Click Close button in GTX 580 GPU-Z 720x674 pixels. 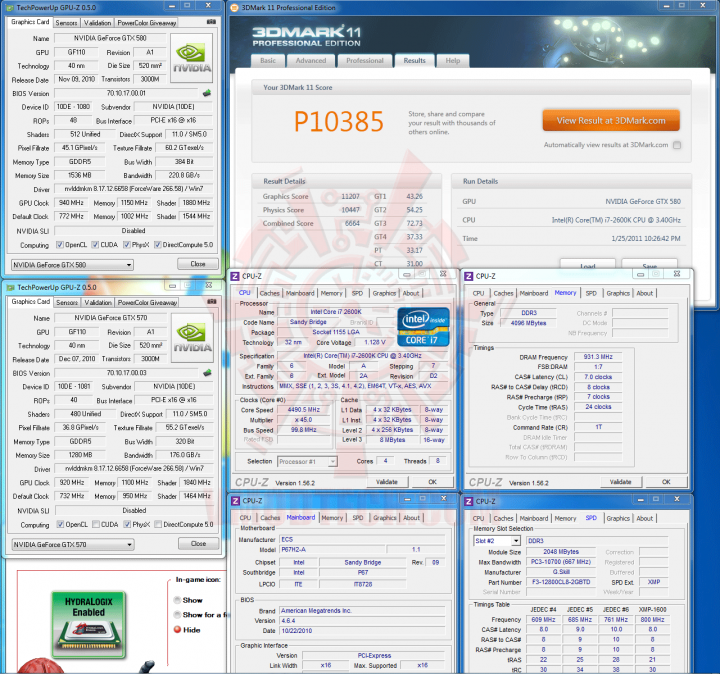tap(198, 264)
